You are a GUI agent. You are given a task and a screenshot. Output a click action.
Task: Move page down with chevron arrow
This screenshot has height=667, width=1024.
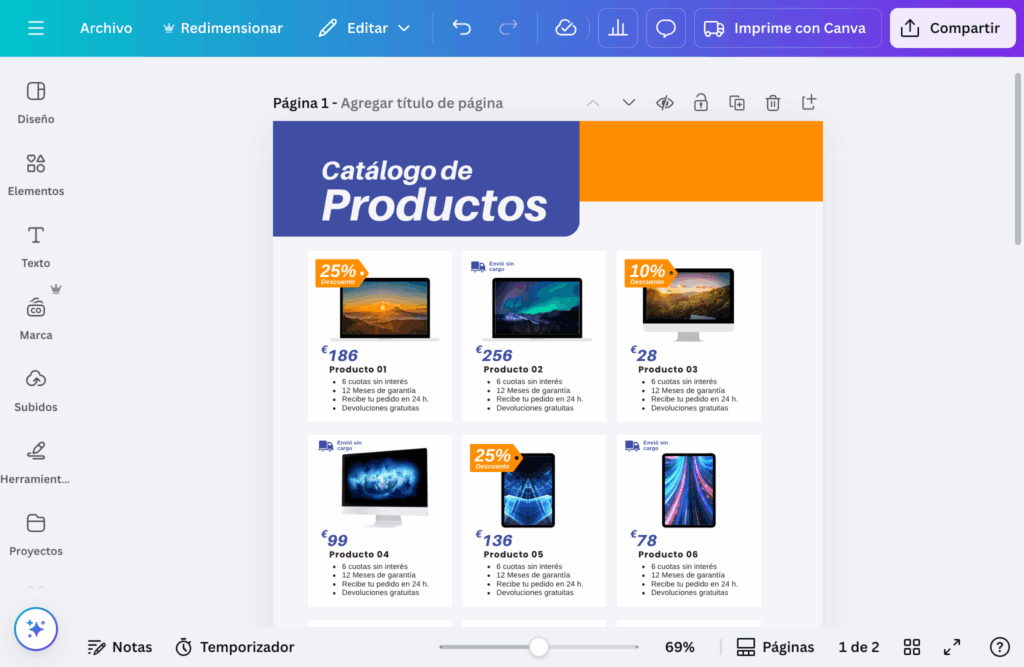tap(629, 103)
